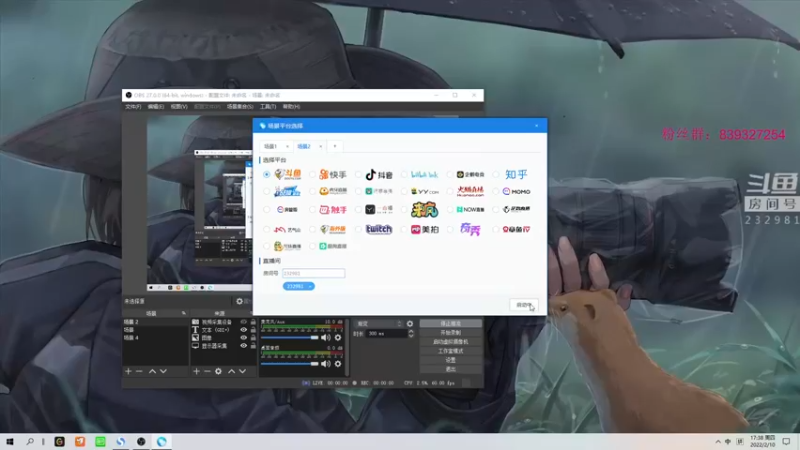Click the 启动虚拟摄像机 button
Viewport: 800px width, 450px height.
[x=451, y=342]
